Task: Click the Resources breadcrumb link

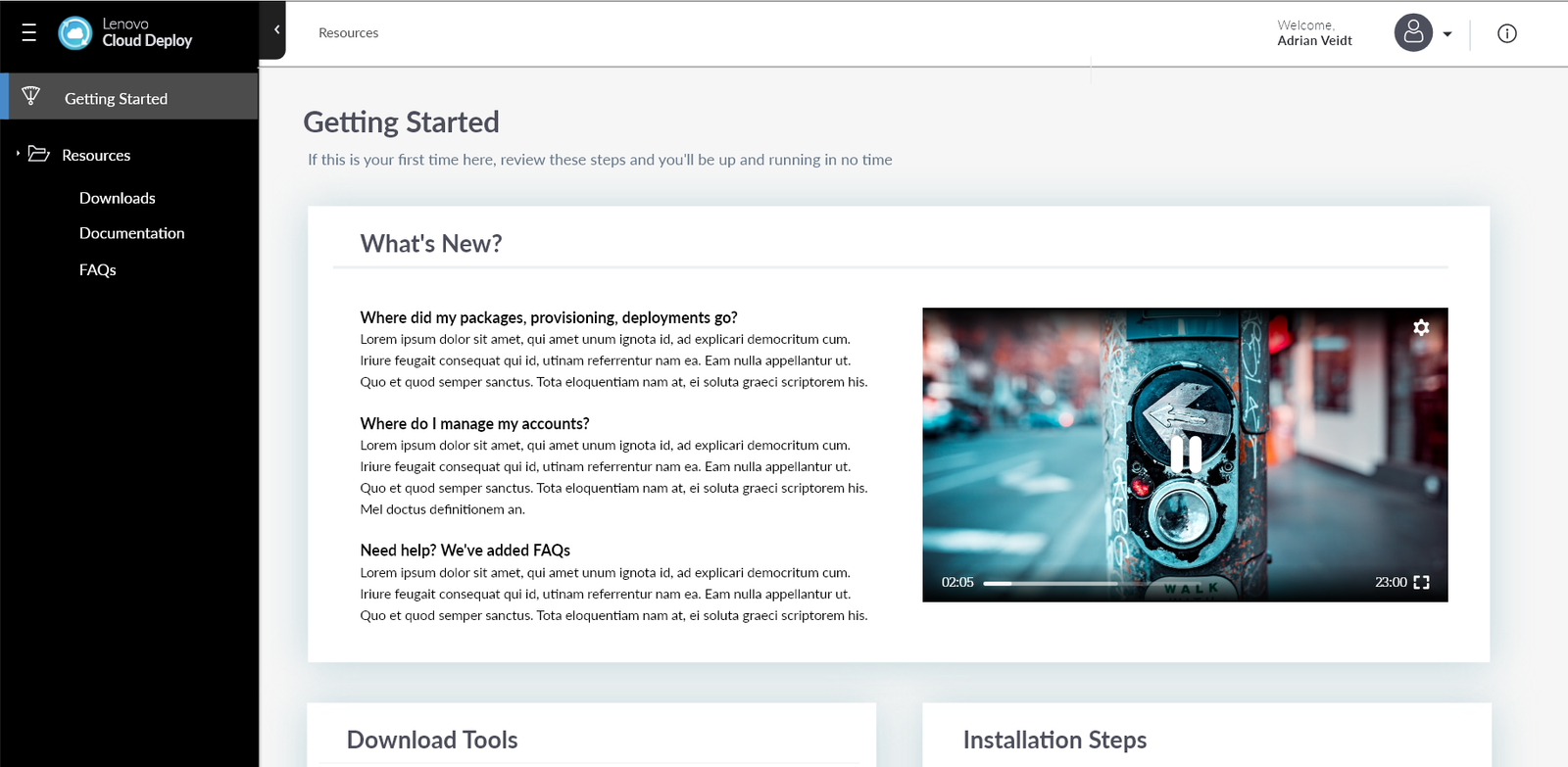Action: pyautogui.click(x=348, y=33)
